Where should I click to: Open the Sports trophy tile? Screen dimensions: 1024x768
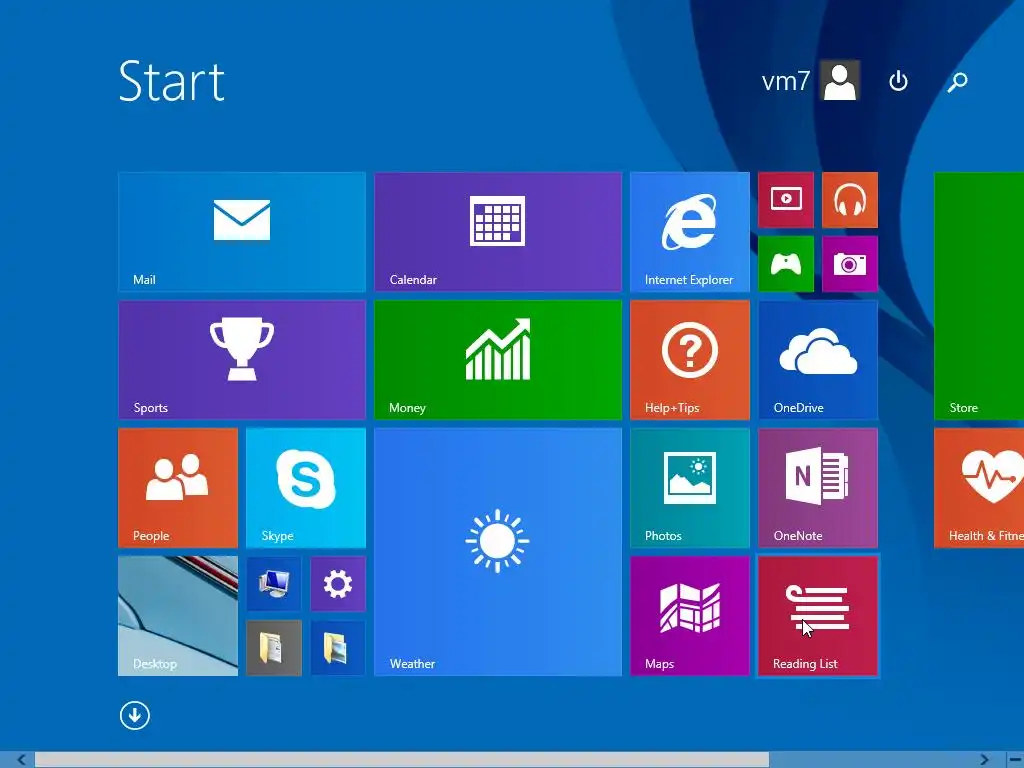click(x=242, y=360)
